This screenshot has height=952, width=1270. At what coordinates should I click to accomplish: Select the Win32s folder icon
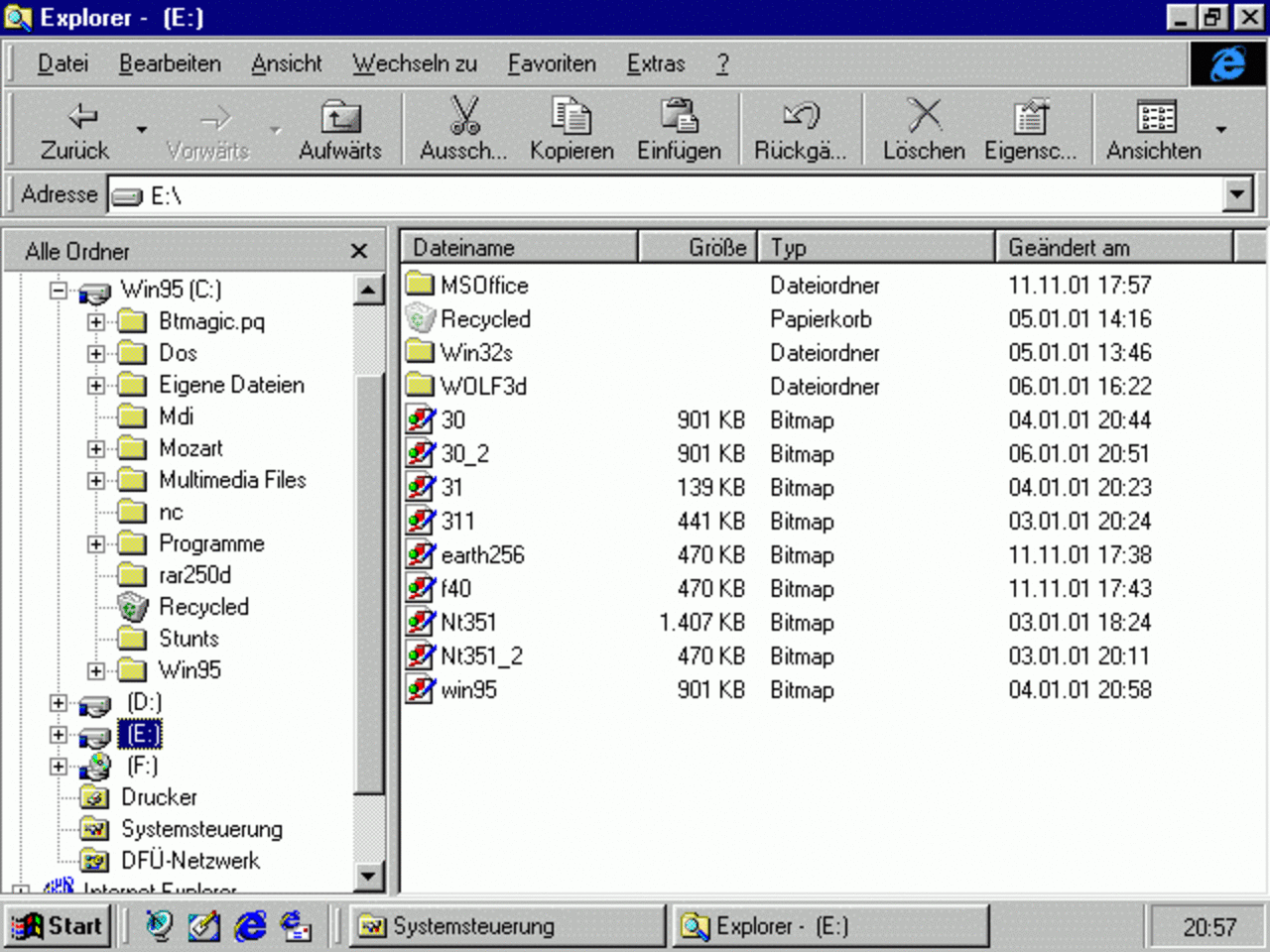tap(421, 352)
